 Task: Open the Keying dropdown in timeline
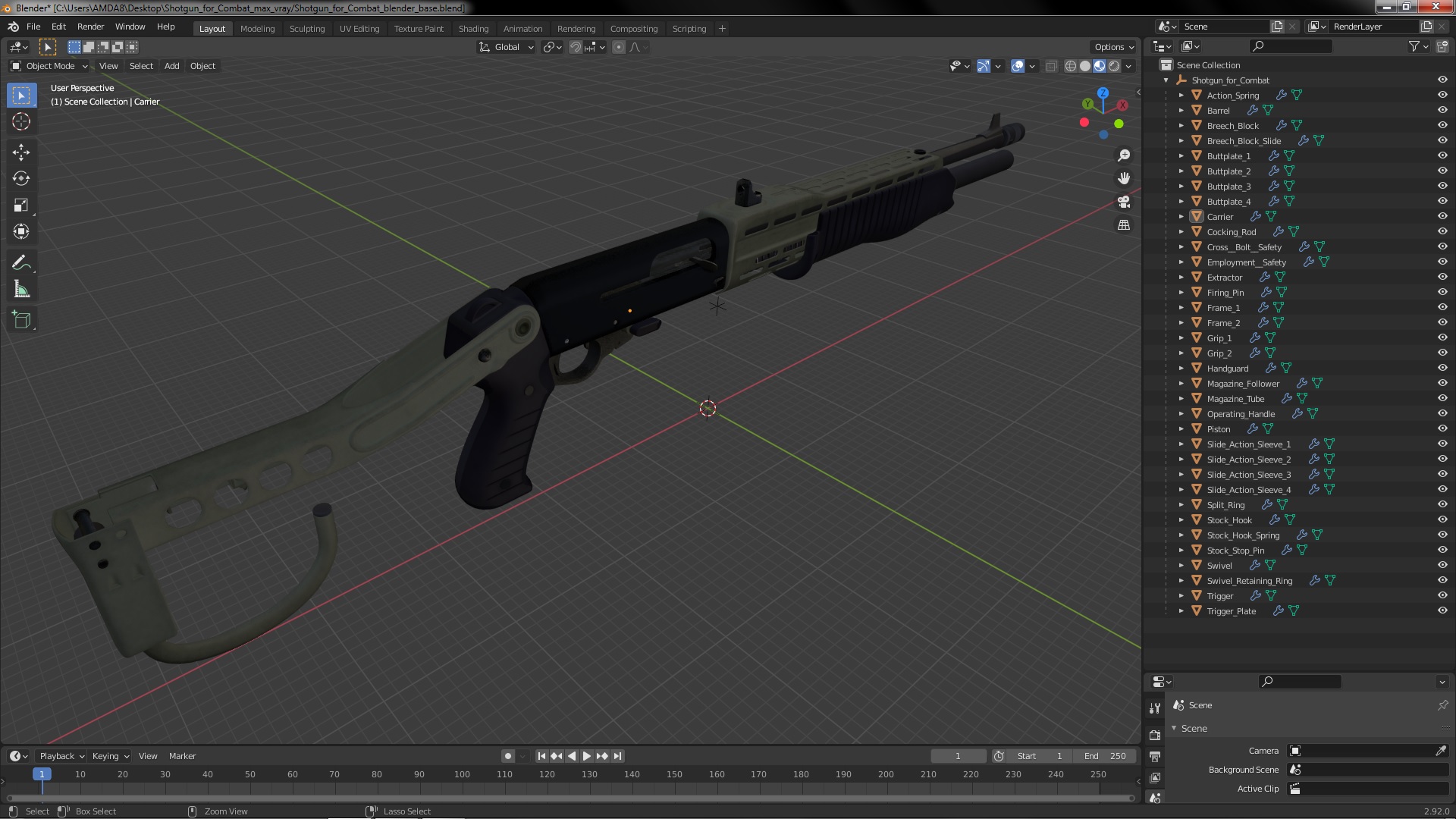(x=110, y=756)
